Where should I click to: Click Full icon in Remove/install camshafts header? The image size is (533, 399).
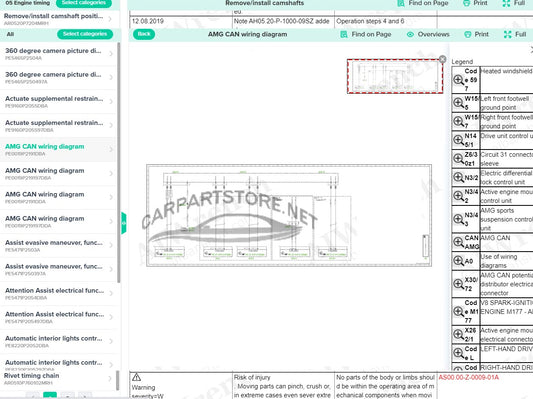[x=506, y=3]
